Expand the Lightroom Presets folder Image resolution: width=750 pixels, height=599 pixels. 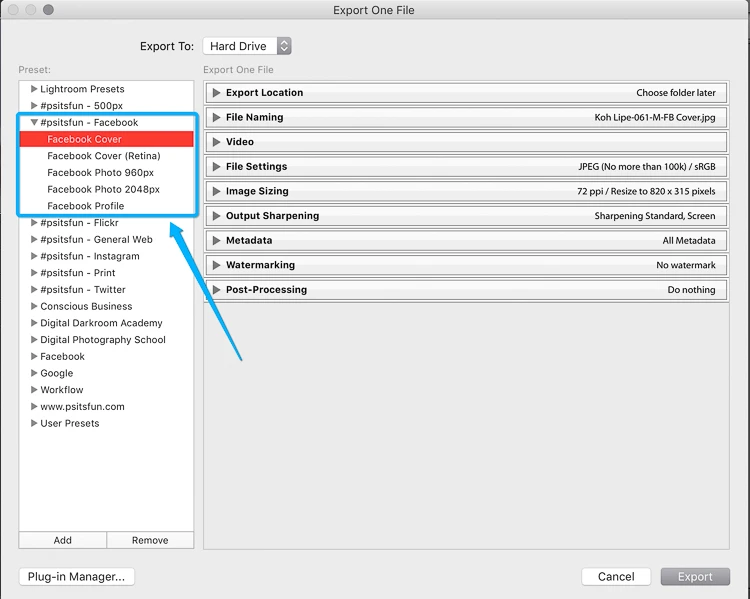click(33, 89)
